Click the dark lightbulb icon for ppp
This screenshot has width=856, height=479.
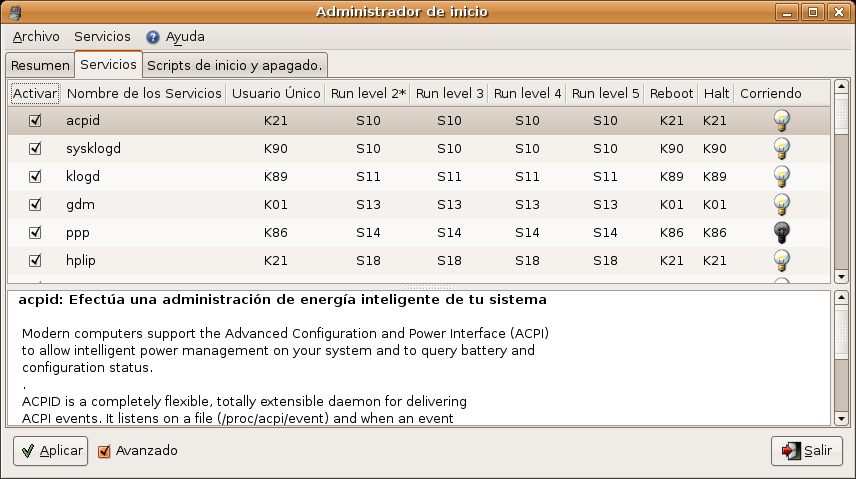pyautogui.click(x=782, y=232)
